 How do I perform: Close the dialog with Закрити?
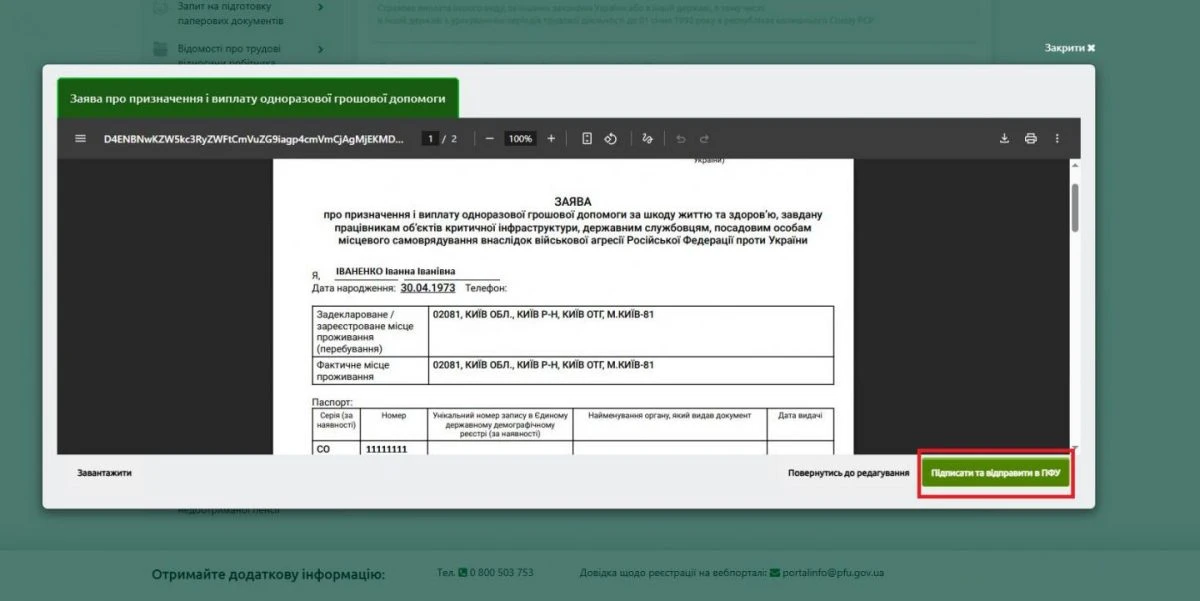(x=1069, y=48)
